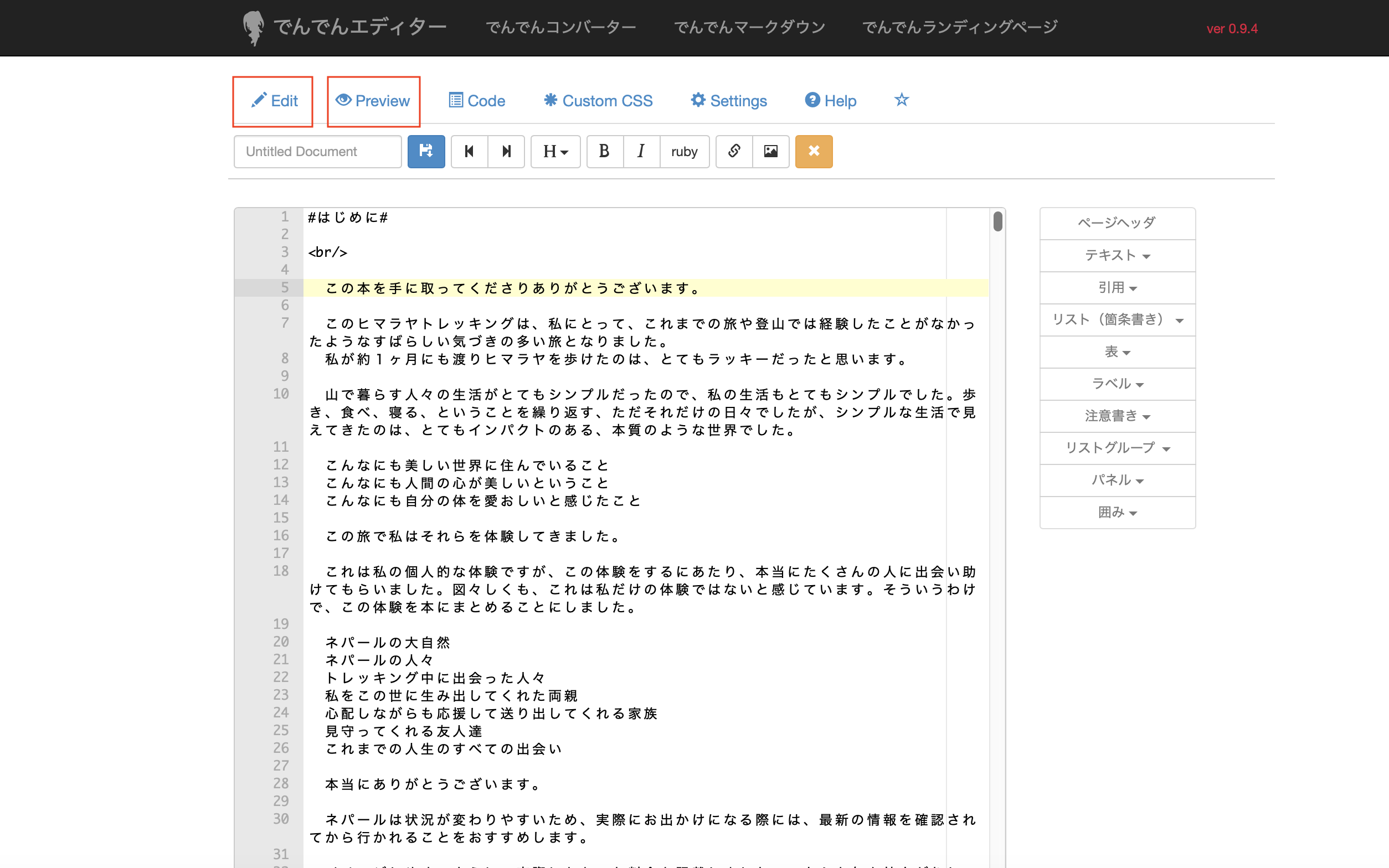This screenshot has height=868, width=1389.
Task: Expand the 引用 dropdown
Action: point(1118,288)
